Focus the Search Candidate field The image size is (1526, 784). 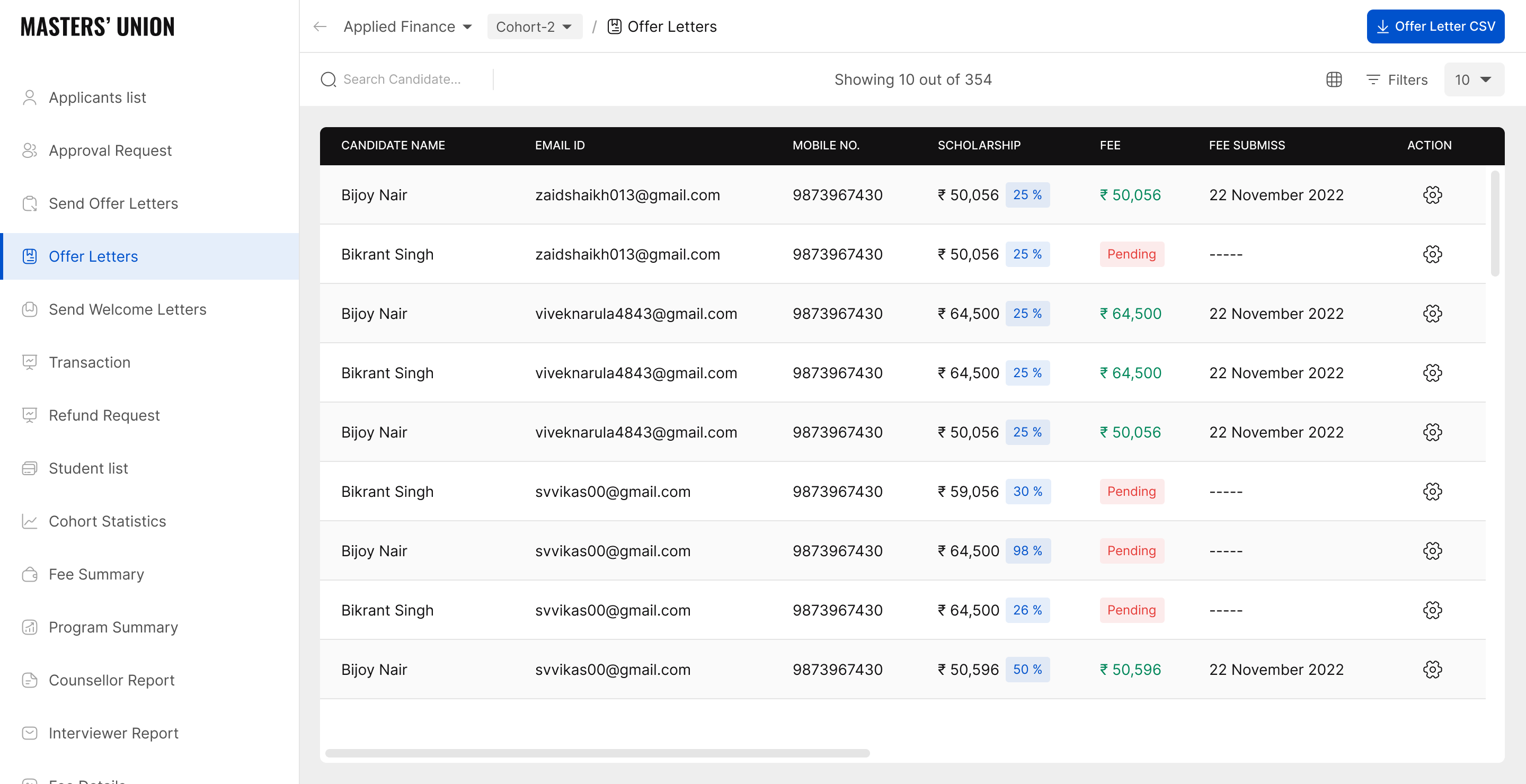click(409, 79)
